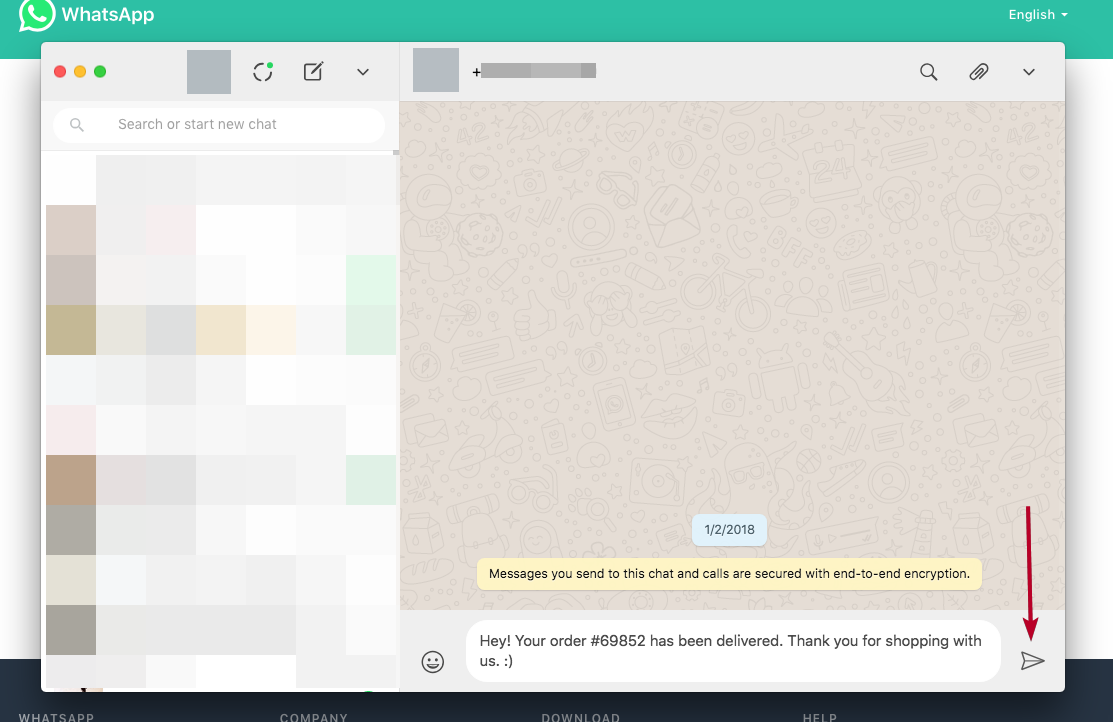1113x722 pixels.
Task: Focus the message box containing the order text
Action: tap(730, 651)
